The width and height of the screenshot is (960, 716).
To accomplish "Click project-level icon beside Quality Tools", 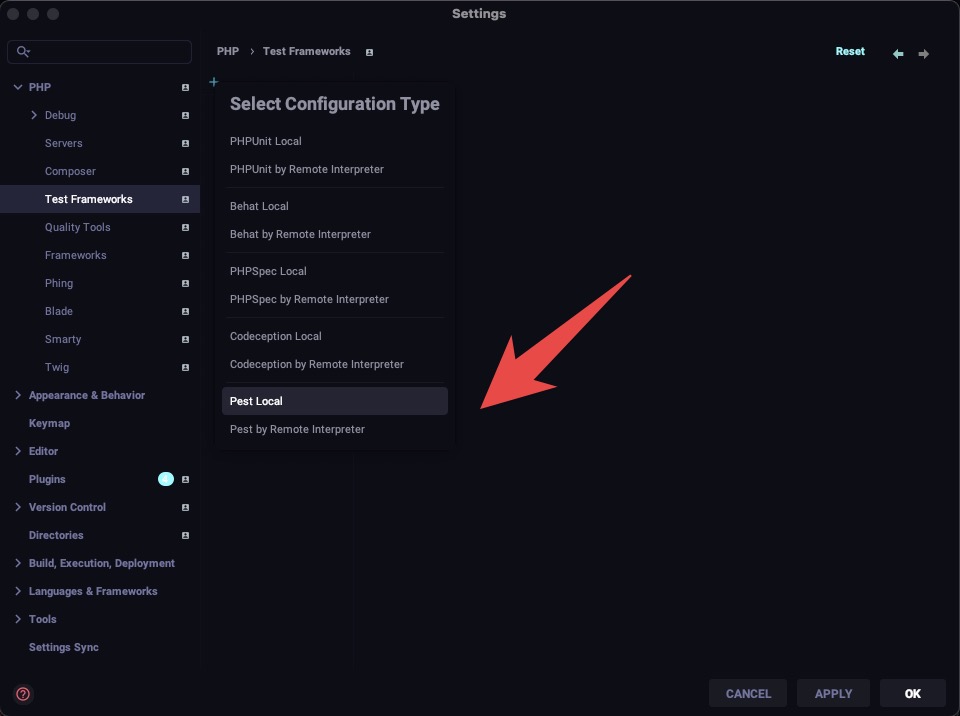I will (185, 227).
